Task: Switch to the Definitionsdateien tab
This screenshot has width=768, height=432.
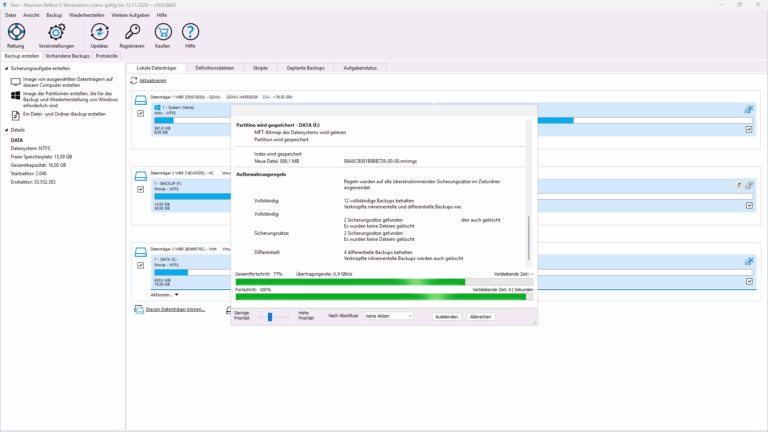Action: click(215, 68)
